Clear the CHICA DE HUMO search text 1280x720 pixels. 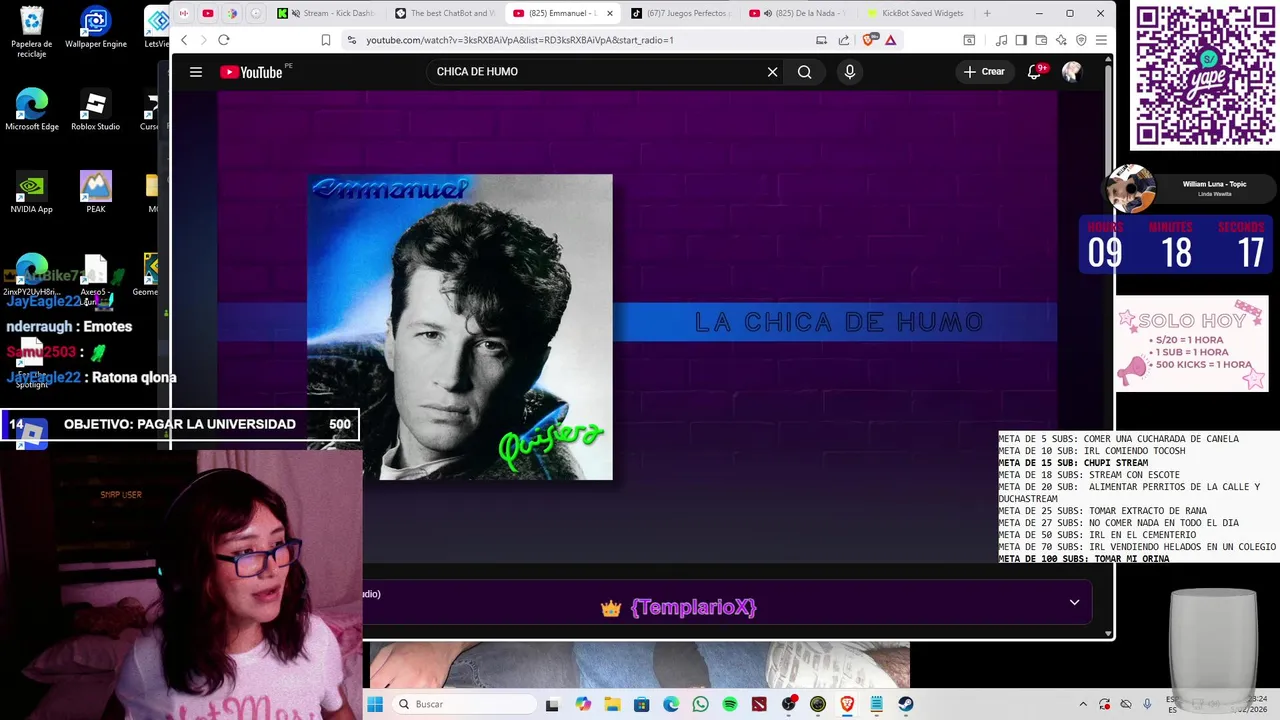772,72
